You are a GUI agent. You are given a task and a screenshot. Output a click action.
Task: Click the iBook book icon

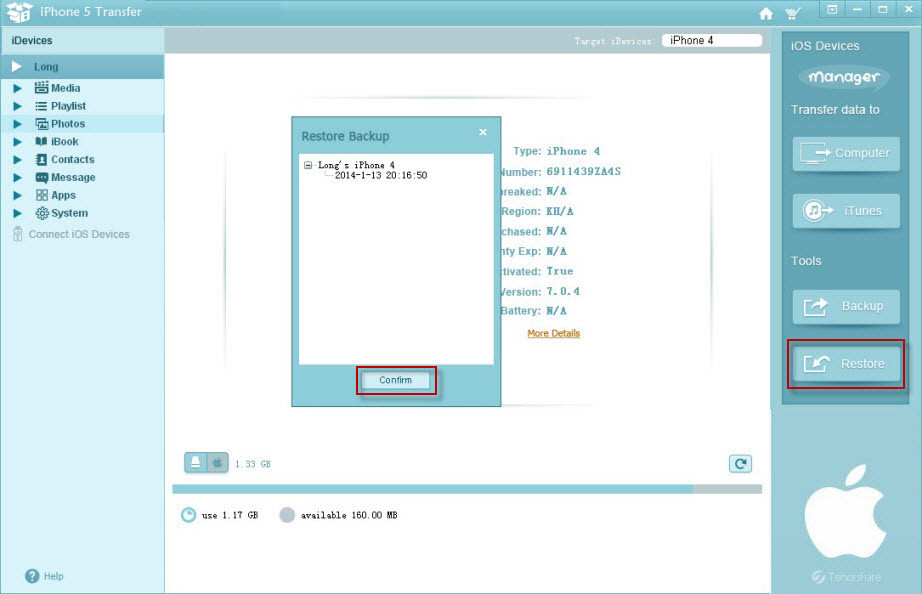pos(41,141)
